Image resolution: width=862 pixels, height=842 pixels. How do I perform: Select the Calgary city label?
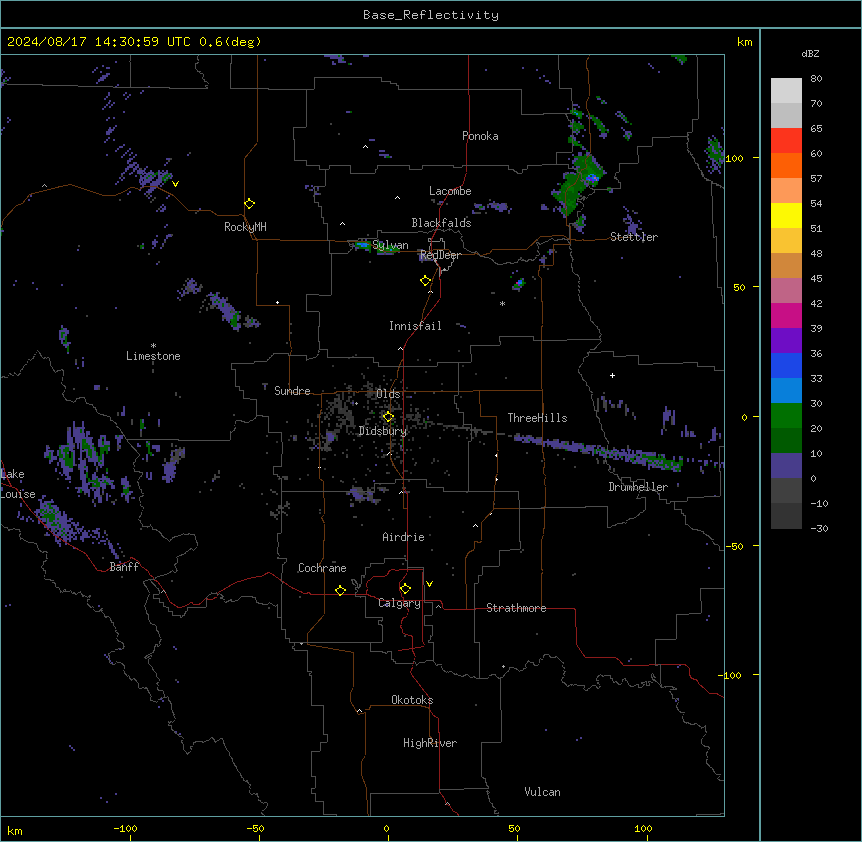coord(400,603)
